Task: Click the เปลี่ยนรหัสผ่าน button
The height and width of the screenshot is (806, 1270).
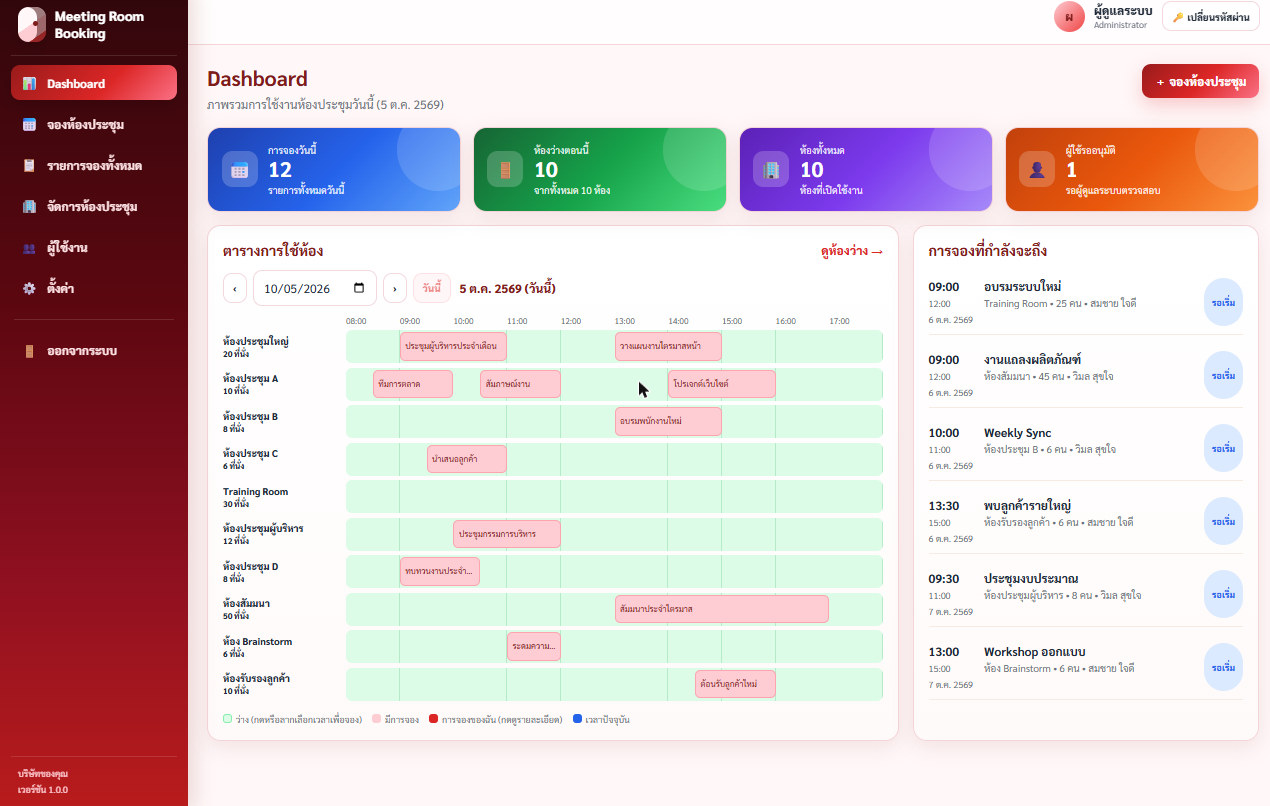Action: (x=1210, y=17)
